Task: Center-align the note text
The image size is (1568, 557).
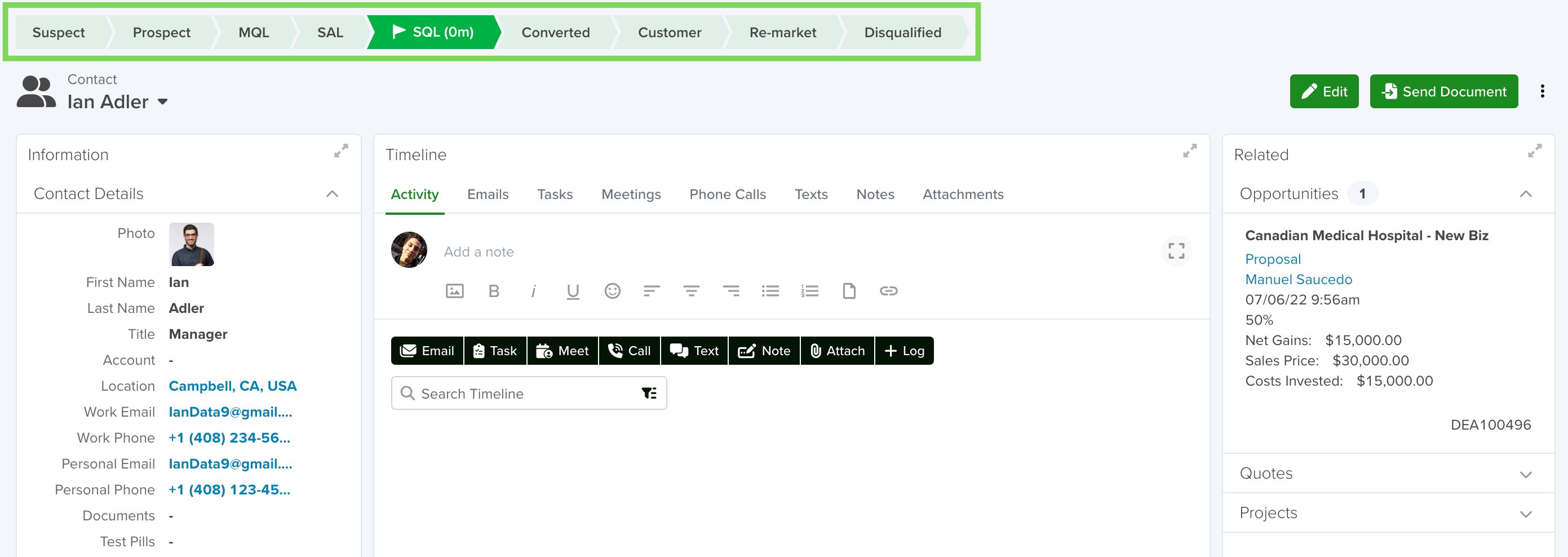Action: (691, 291)
